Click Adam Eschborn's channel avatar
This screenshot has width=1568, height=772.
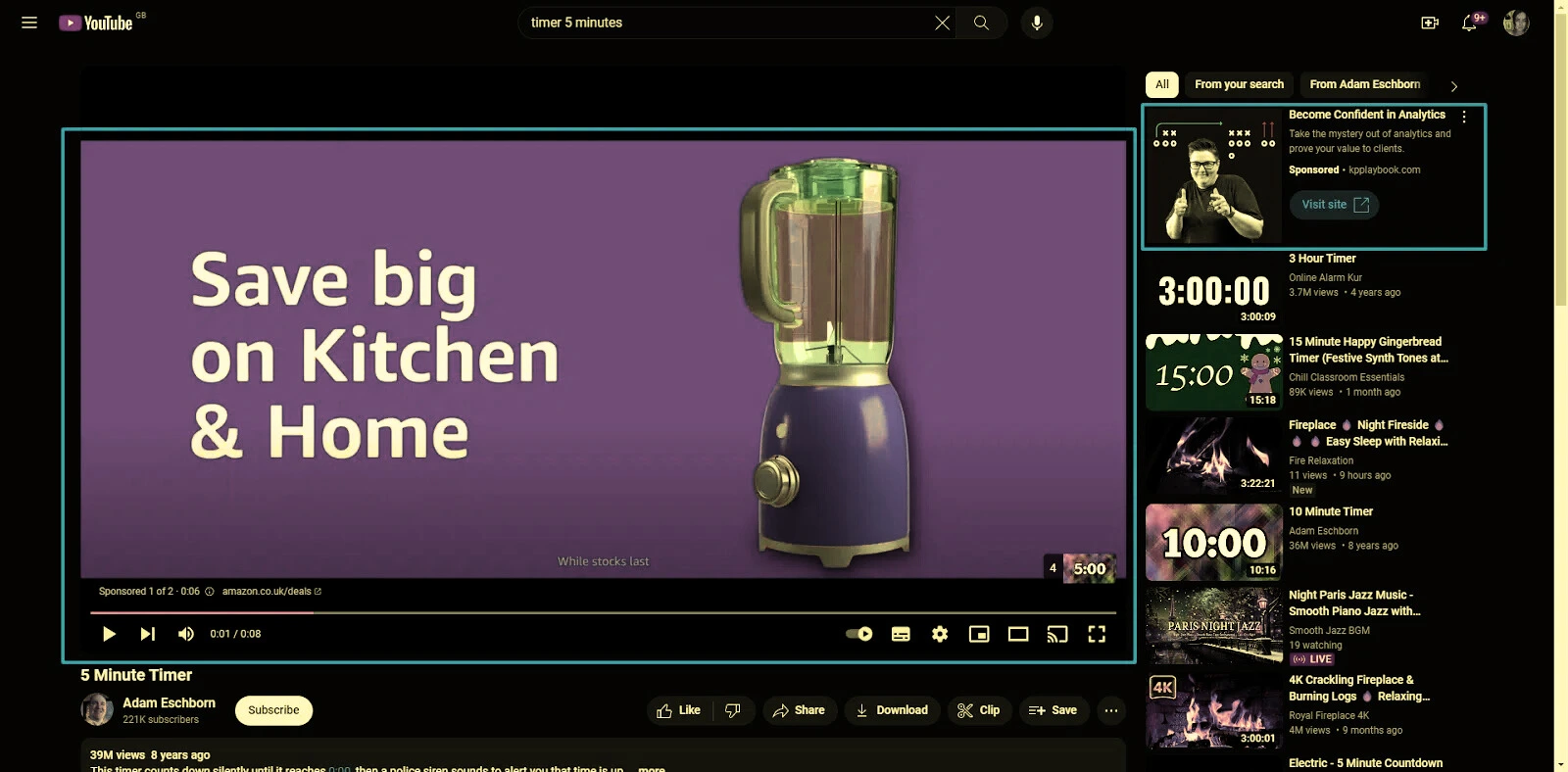(97, 709)
